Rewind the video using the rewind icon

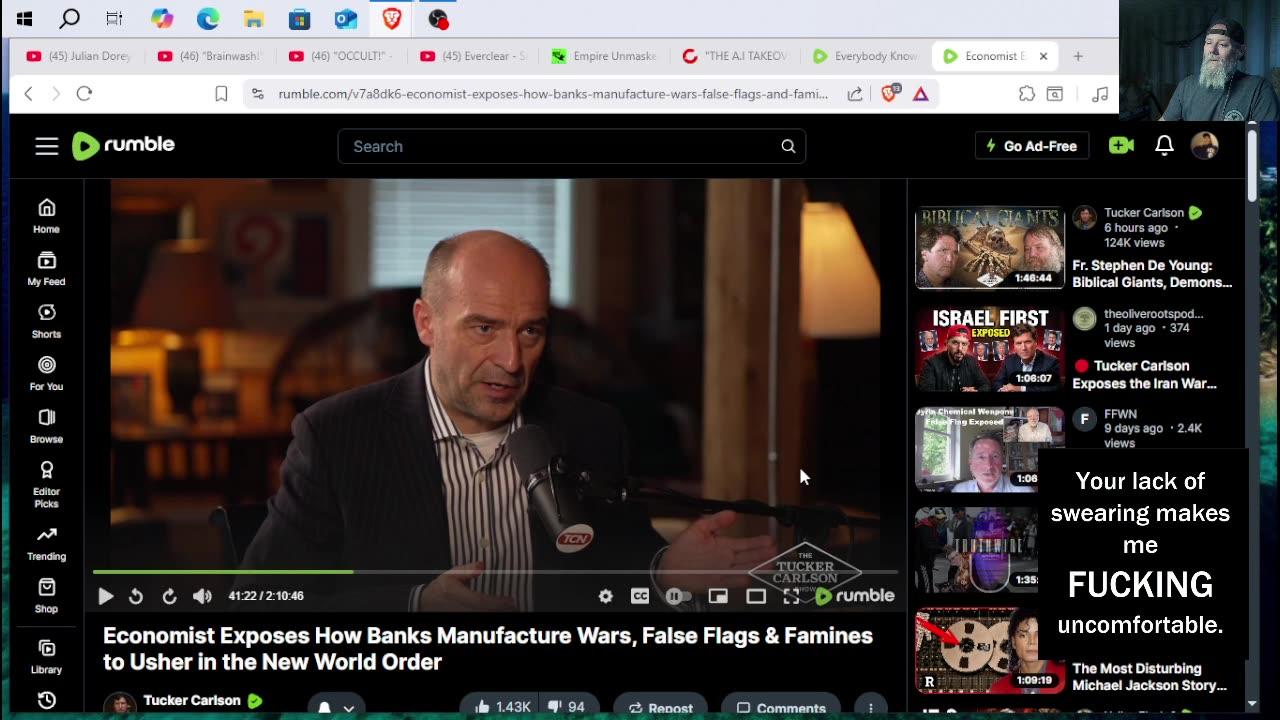click(x=136, y=596)
